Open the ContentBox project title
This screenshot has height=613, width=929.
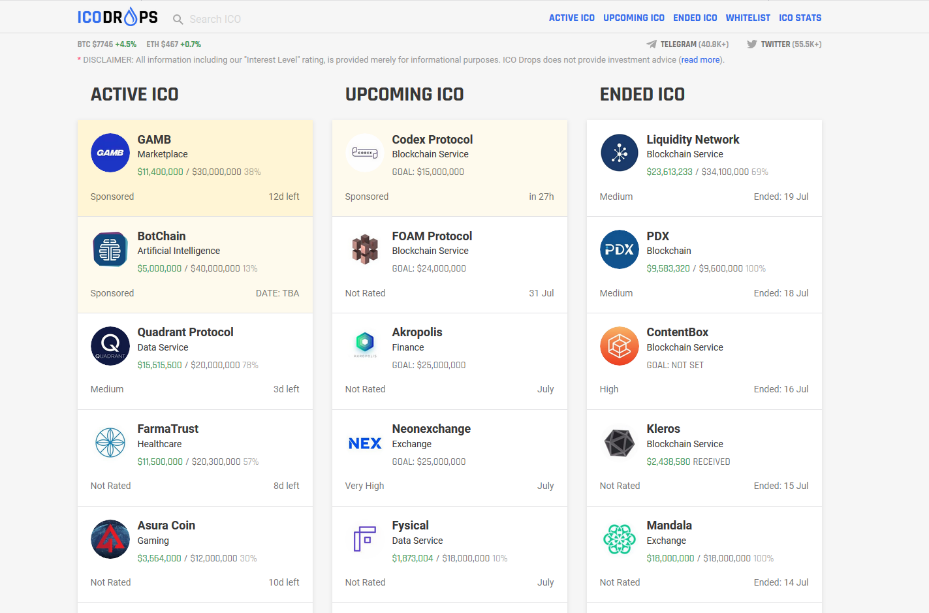point(677,332)
